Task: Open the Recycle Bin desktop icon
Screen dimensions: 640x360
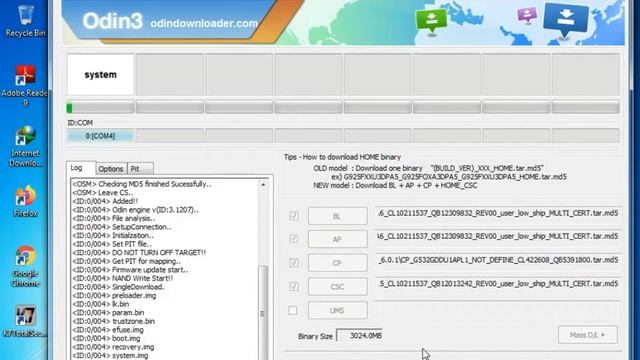Action: (x=25, y=20)
